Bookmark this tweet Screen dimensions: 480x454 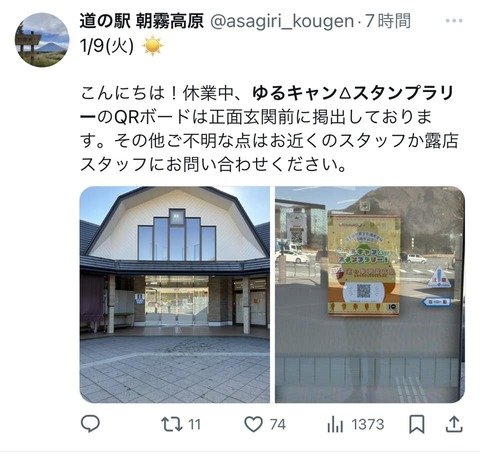(x=417, y=424)
